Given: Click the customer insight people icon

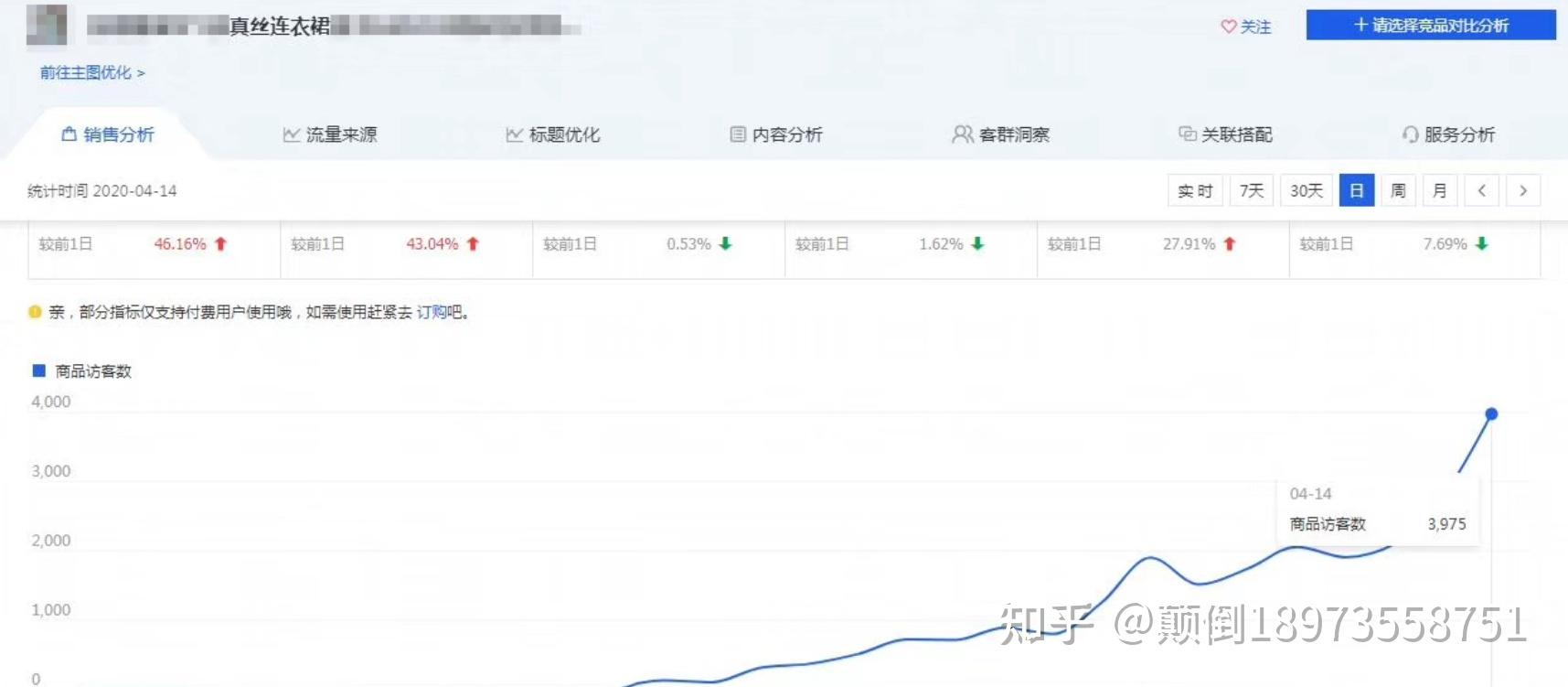Looking at the screenshot, I should pos(962,134).
